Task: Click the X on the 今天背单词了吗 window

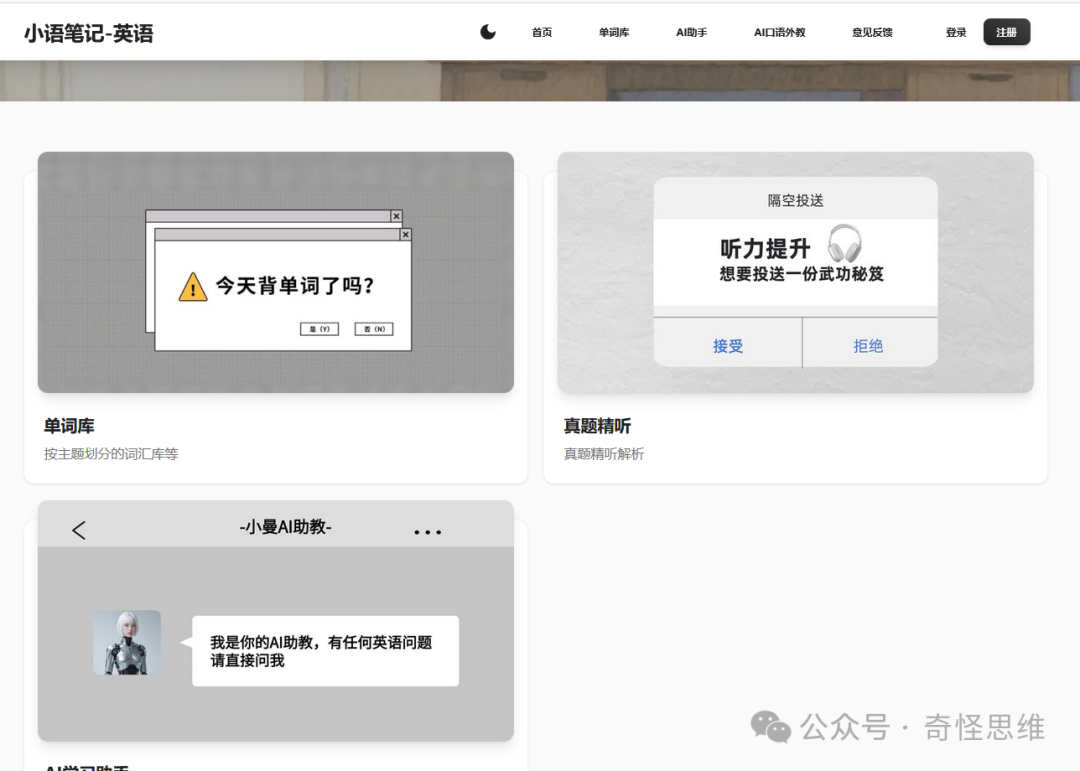Action: 405,234
